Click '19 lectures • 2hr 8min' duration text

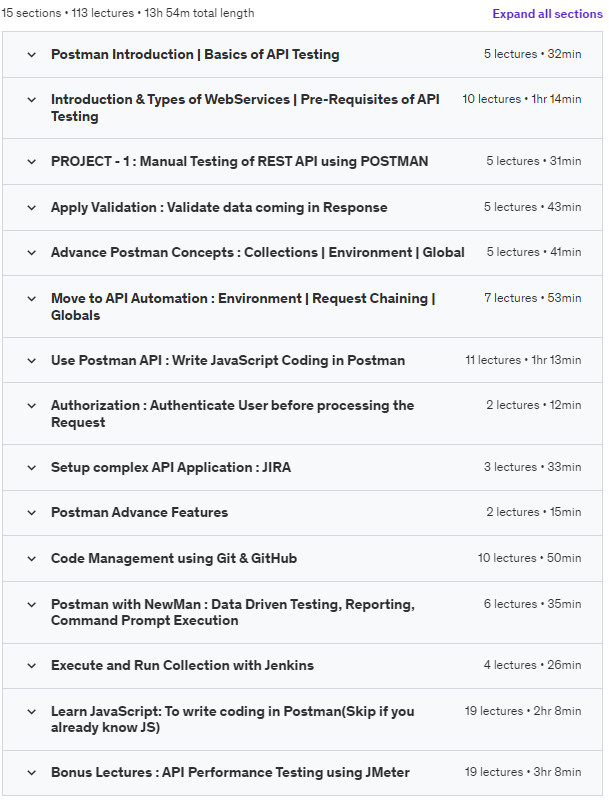click(x=523, y=711)
